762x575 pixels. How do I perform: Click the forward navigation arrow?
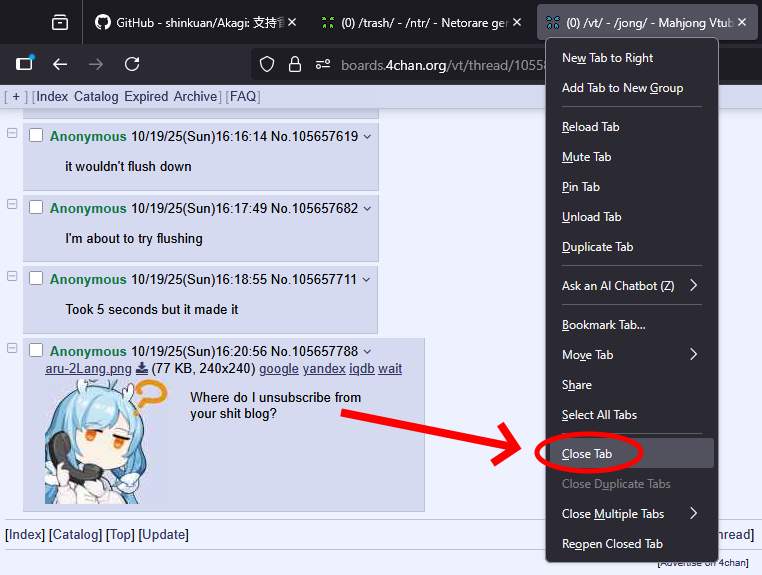pos(96,64)
